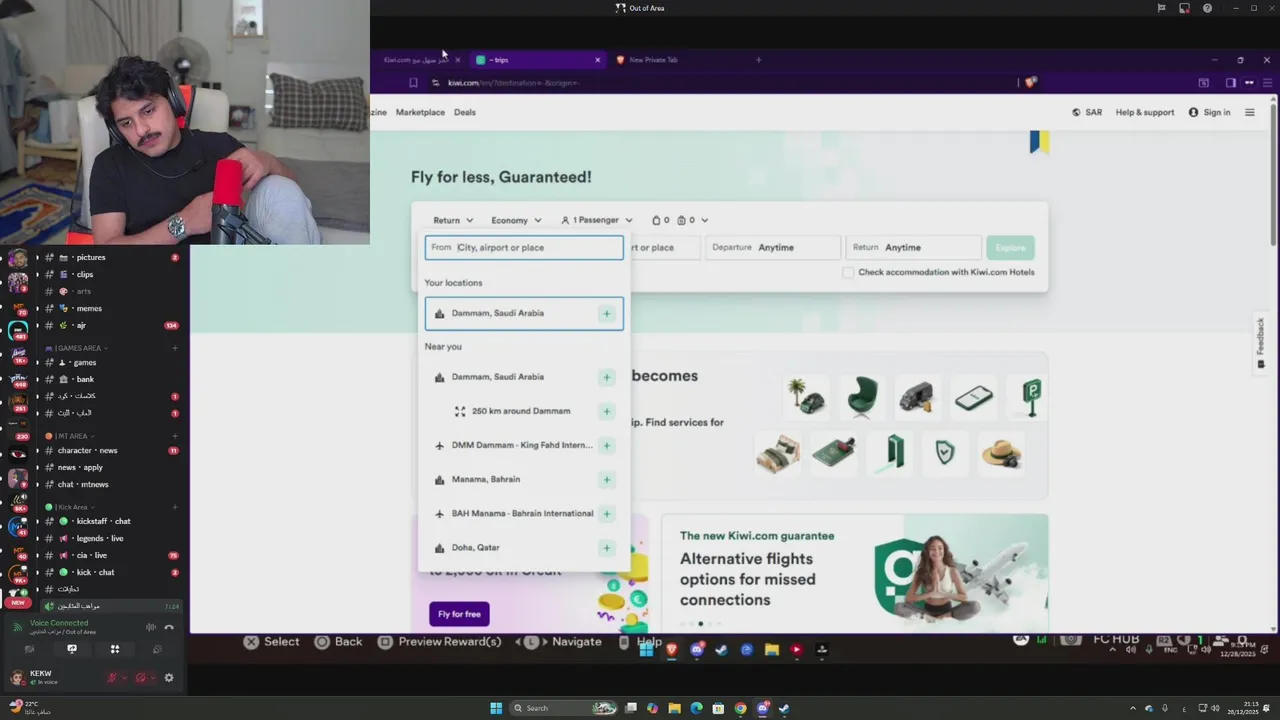Toggle Discord microphone mute
1280x720 pixels.
pos(113,677)
